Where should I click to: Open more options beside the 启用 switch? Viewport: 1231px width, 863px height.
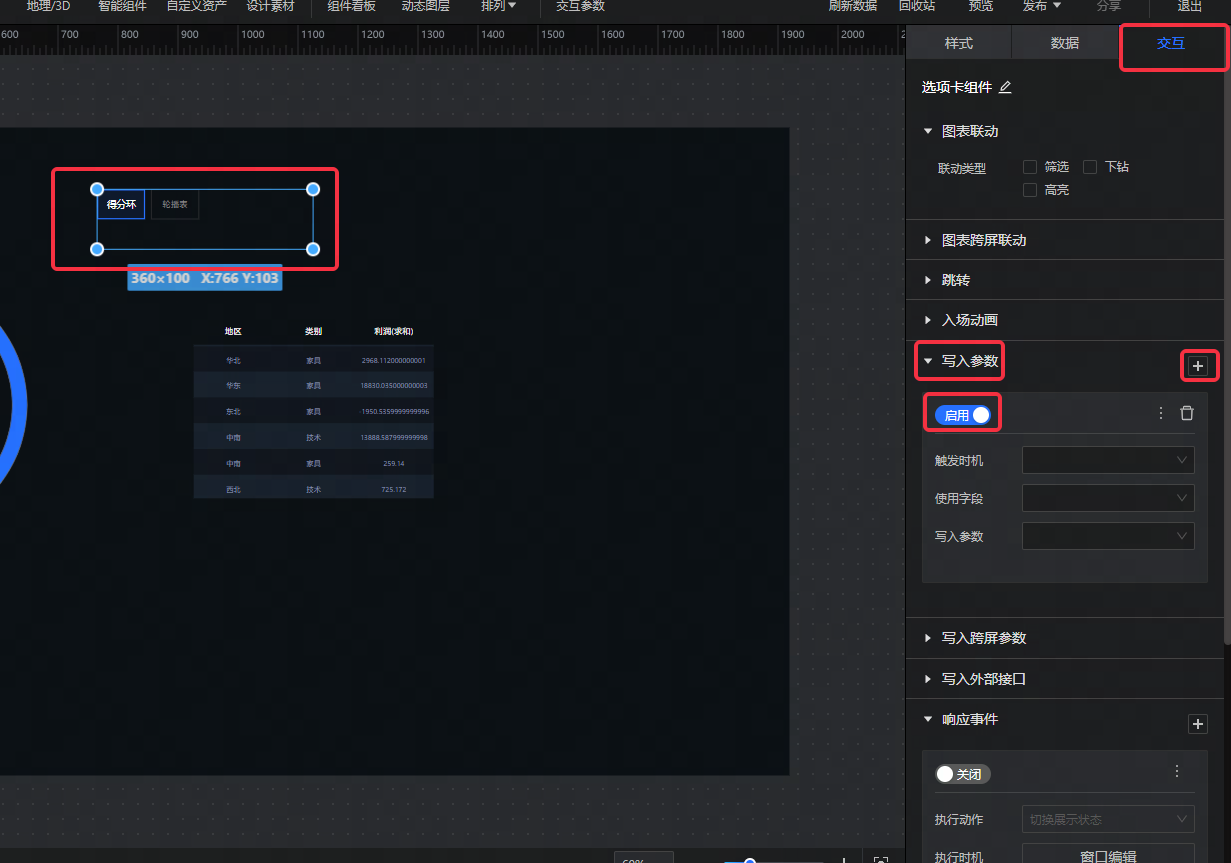[1161, 413]
